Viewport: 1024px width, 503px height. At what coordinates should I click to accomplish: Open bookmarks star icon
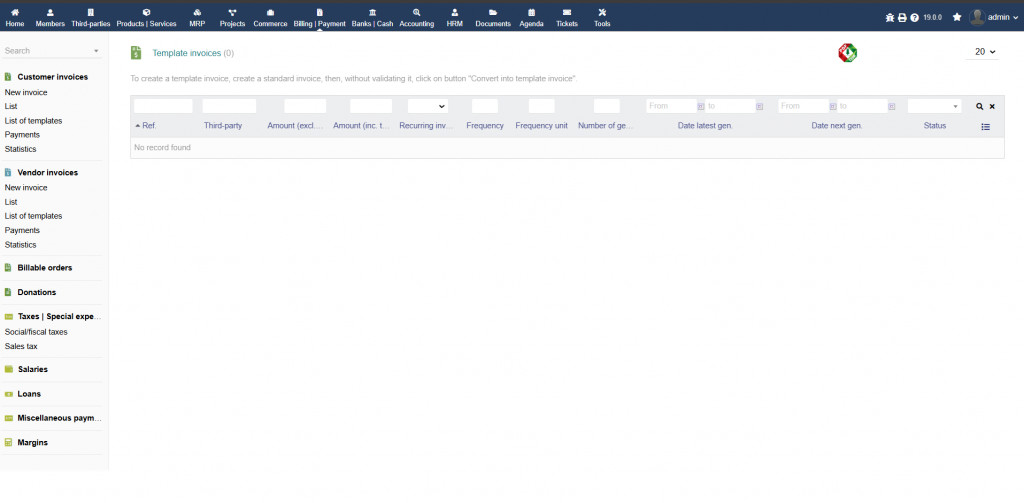pos(957,18)
